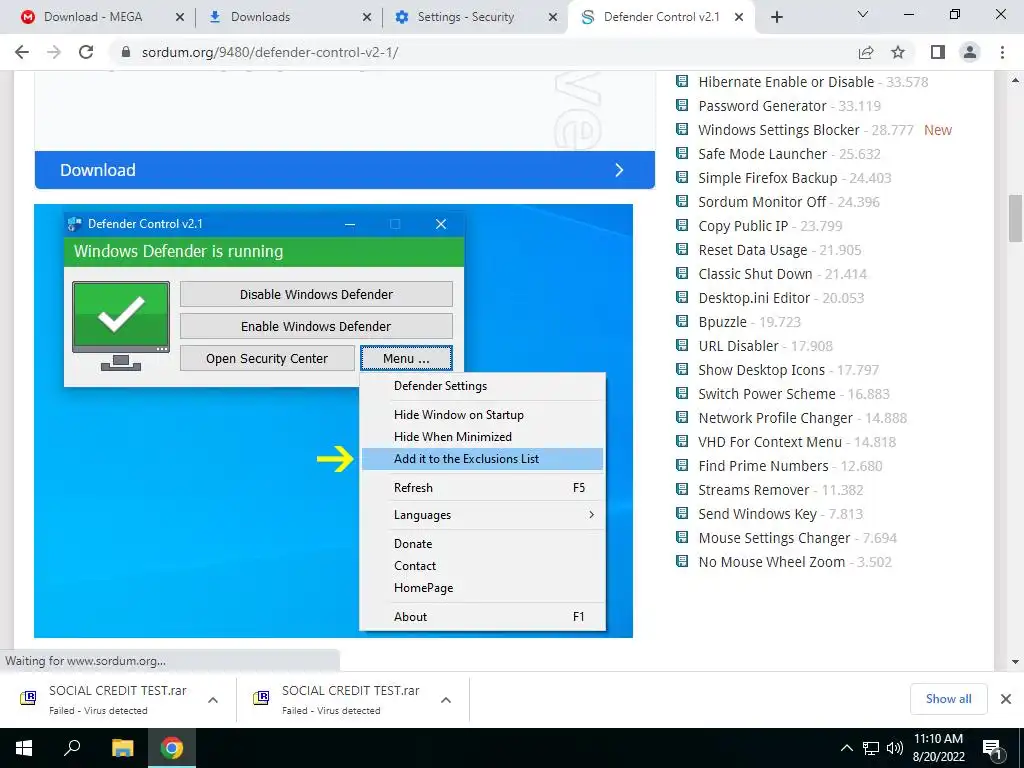The height and width of the screenshot is (768, 1024).
Task: Open the Safe Mode Launcher link
Action: [762, 153]
